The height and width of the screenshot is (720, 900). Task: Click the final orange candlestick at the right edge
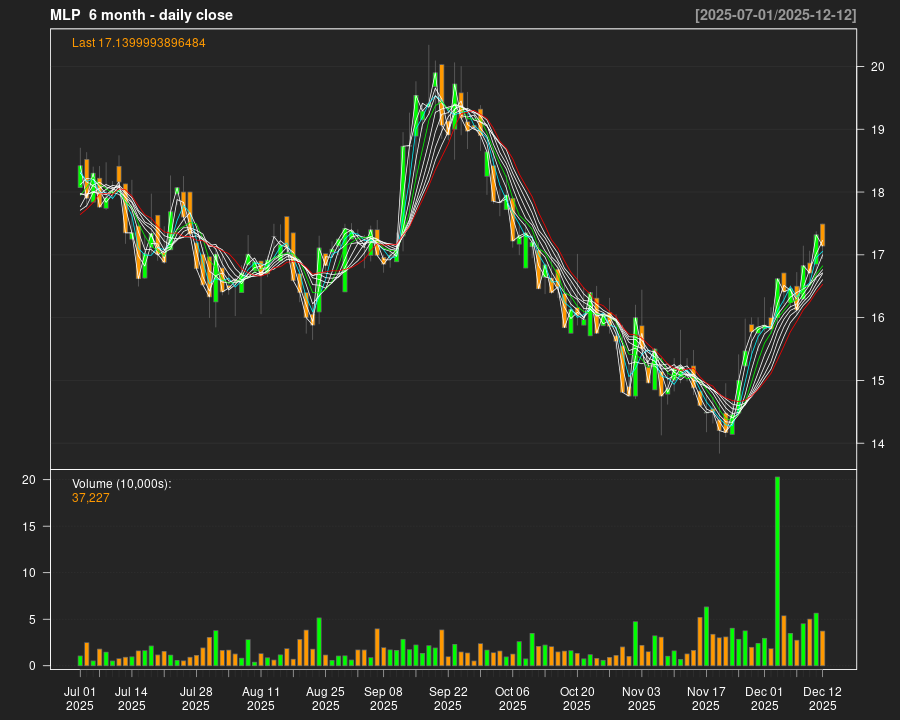point(822,235)
